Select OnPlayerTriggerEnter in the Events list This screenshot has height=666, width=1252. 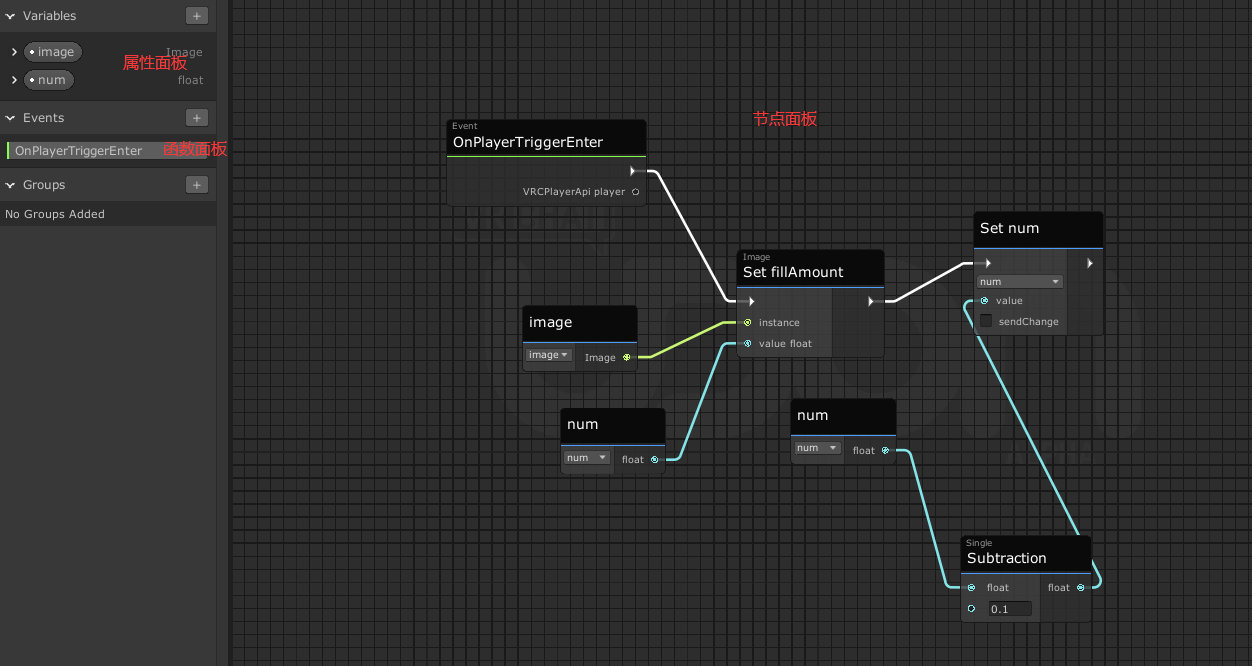79,151
